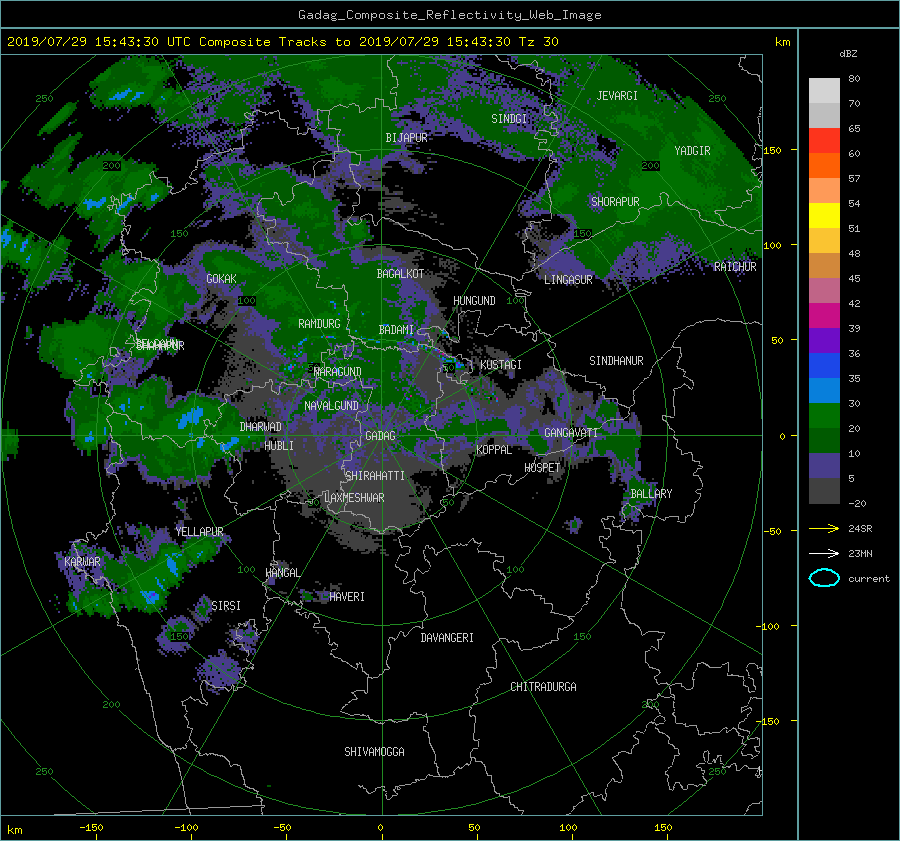Click the RAICHUR city label
The width and height of the screenshot is (900, 841).
(x=735, y=267)
